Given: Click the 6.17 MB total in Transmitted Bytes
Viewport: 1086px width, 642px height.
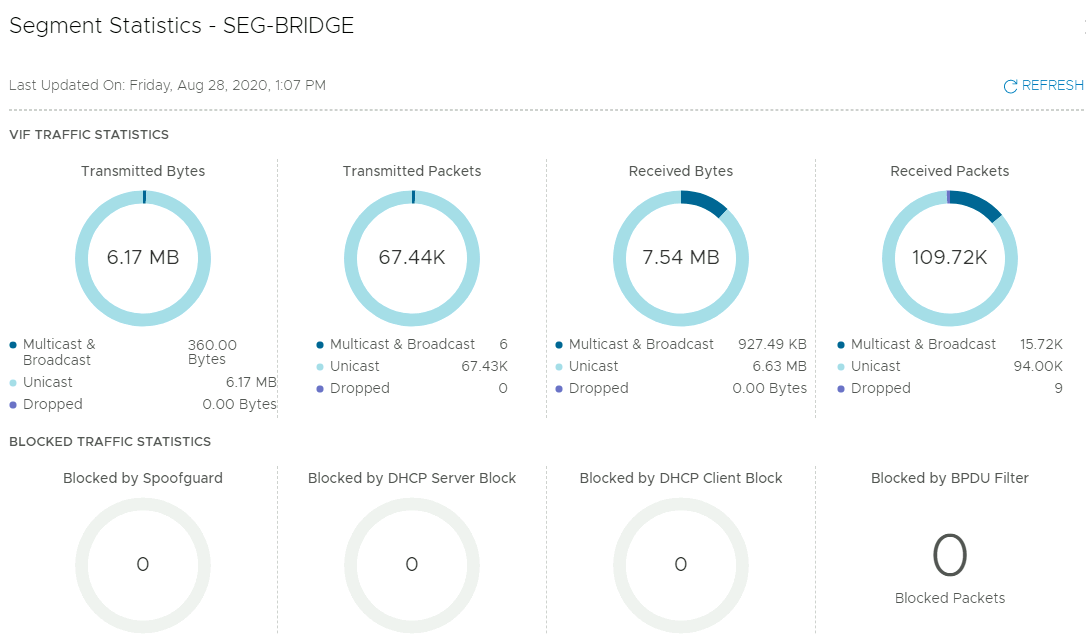Looking at the screenshot, I should point(143,257).
